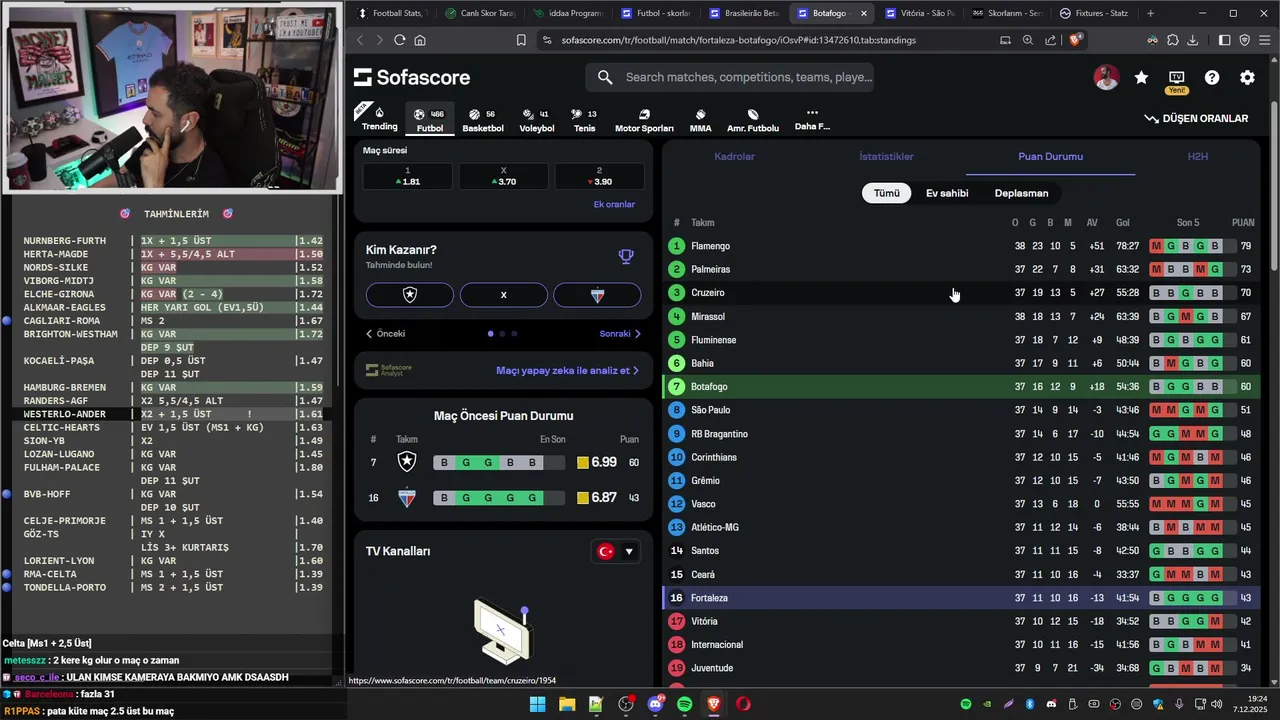Click odds 3.90 for away win
Image resolution: width=1280 pixels, height=720 pixels.
[599, 176]
